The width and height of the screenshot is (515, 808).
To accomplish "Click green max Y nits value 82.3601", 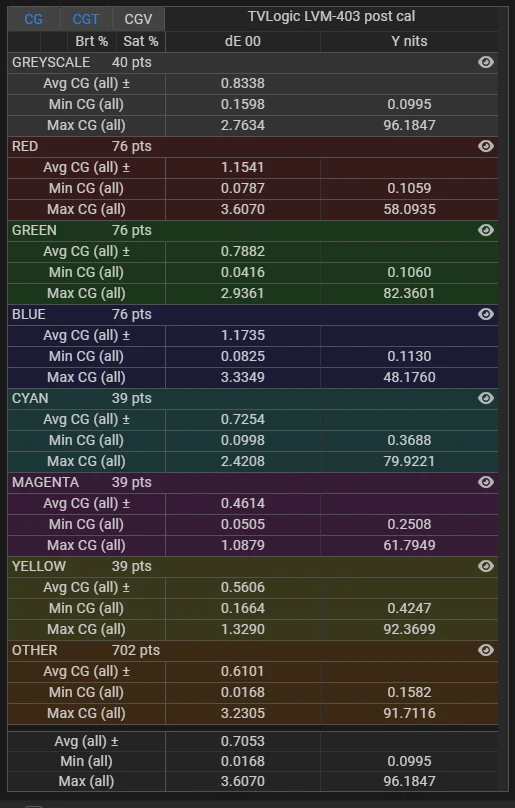I will [x=409, y=293].
